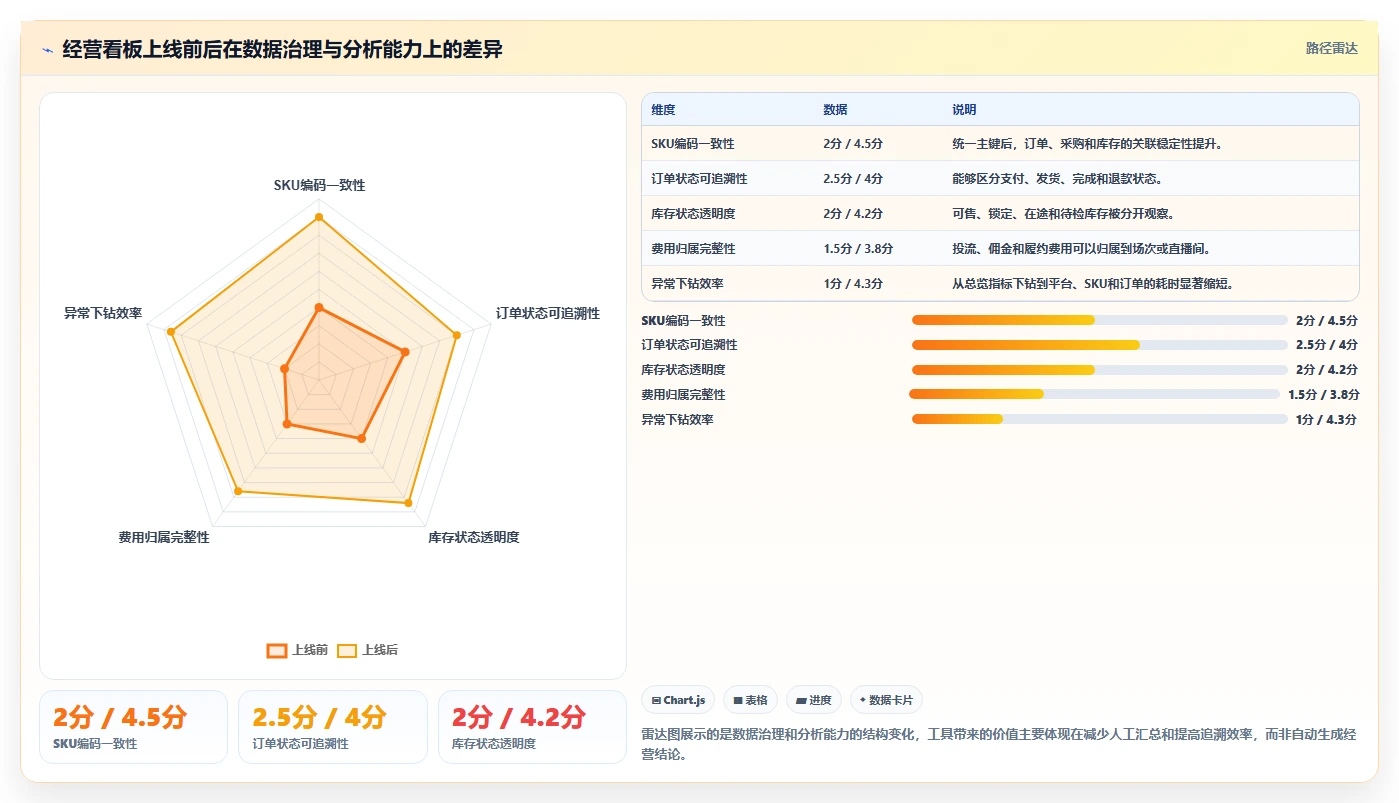The height and width of the screenshot is (803, 1399).
Task: Click the 上线后 data point on 库存状态透明度 axis
Action: (x=408, y=503)
